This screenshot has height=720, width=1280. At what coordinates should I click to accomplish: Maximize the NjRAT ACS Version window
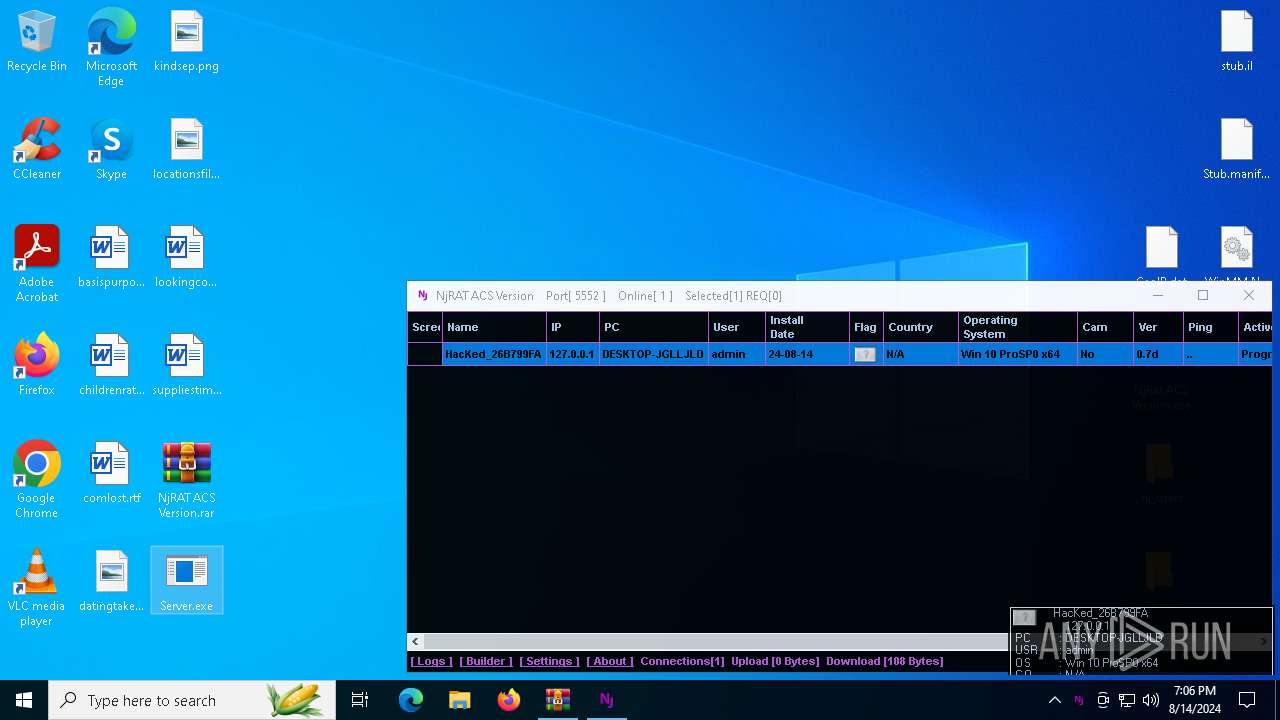click(x=1203, y=295)
